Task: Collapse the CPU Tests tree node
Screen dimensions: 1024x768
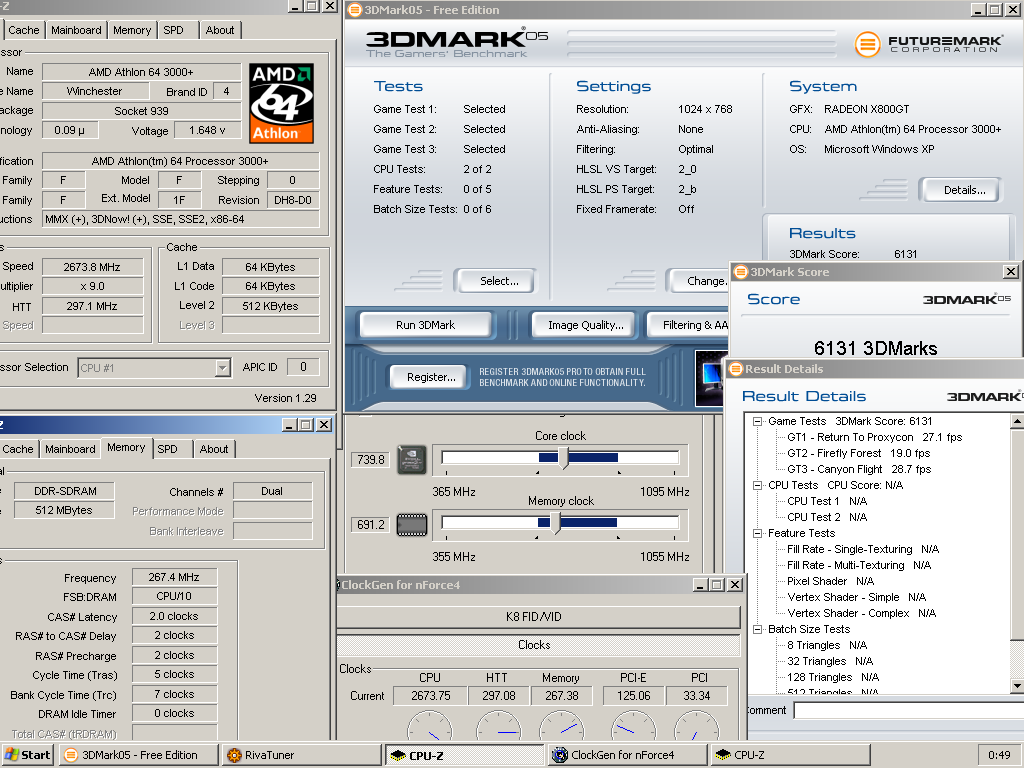Action: tap(758, 485)
